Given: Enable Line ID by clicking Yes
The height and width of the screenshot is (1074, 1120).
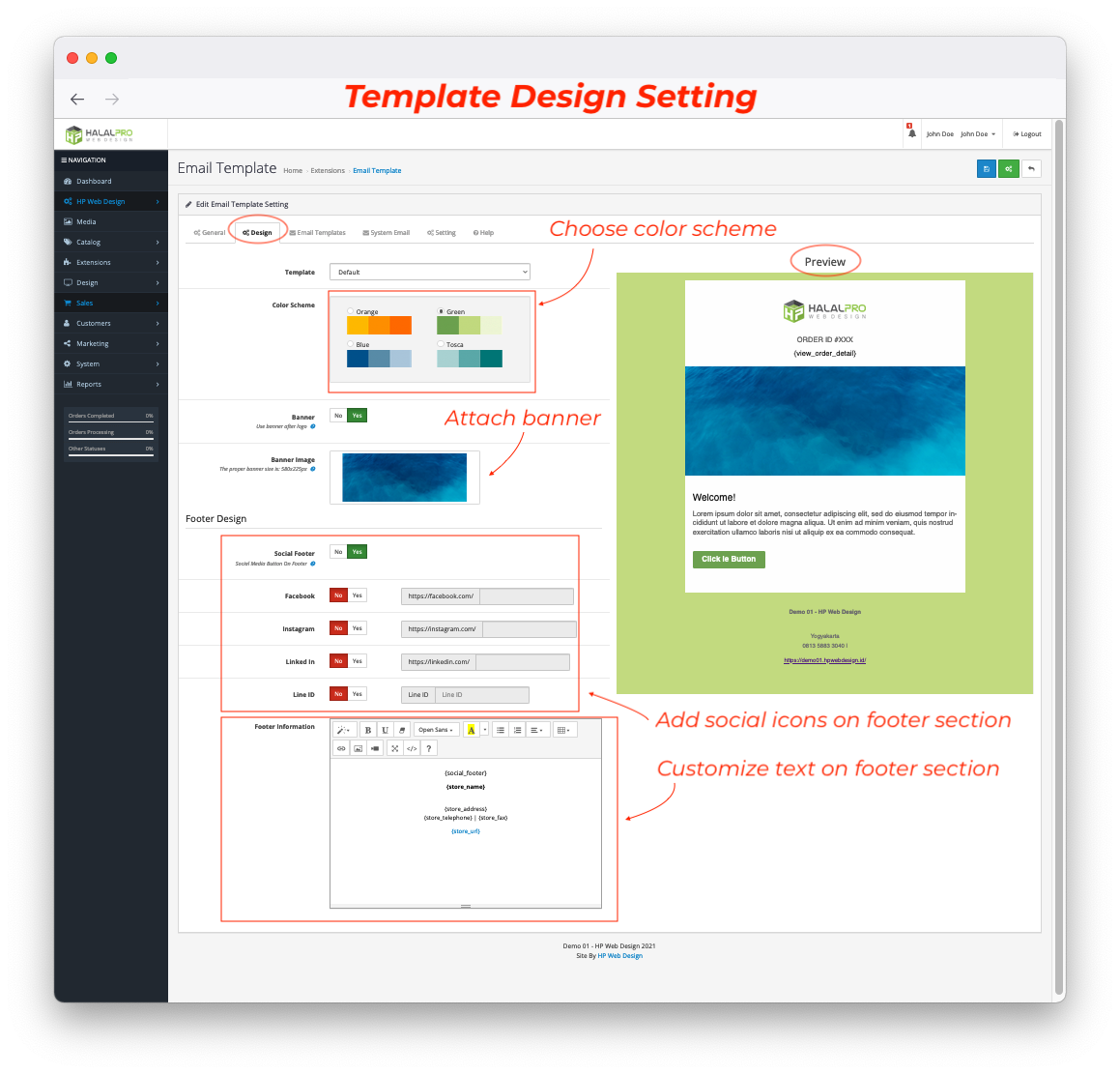Looking at the screenshot, I should click(358, 694).
